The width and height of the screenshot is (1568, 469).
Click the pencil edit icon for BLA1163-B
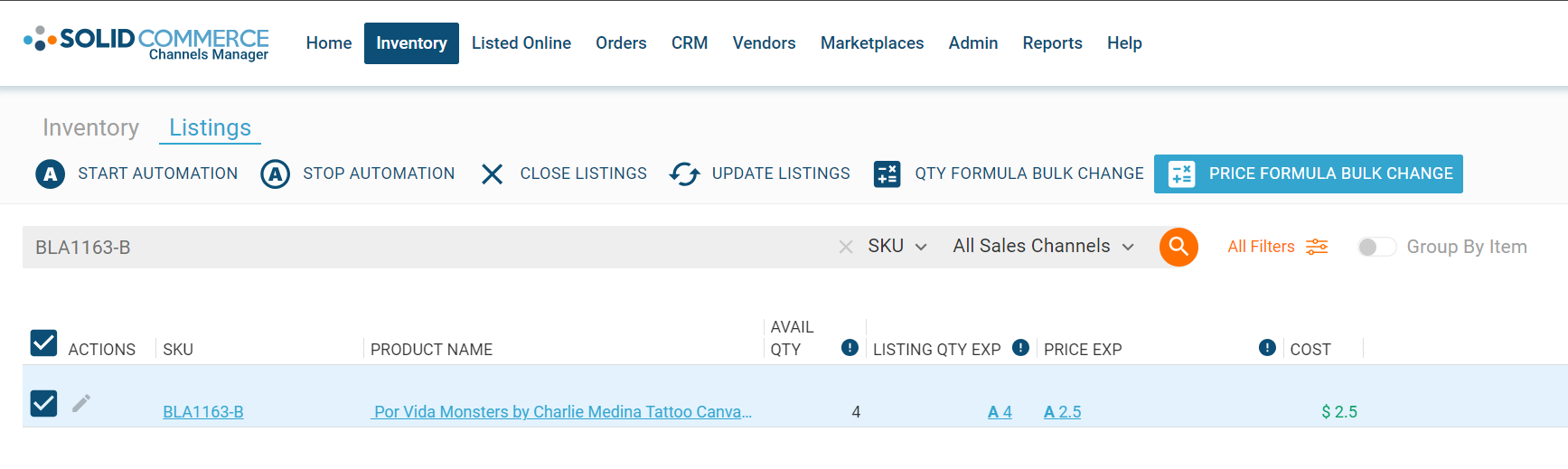[81, 403]
